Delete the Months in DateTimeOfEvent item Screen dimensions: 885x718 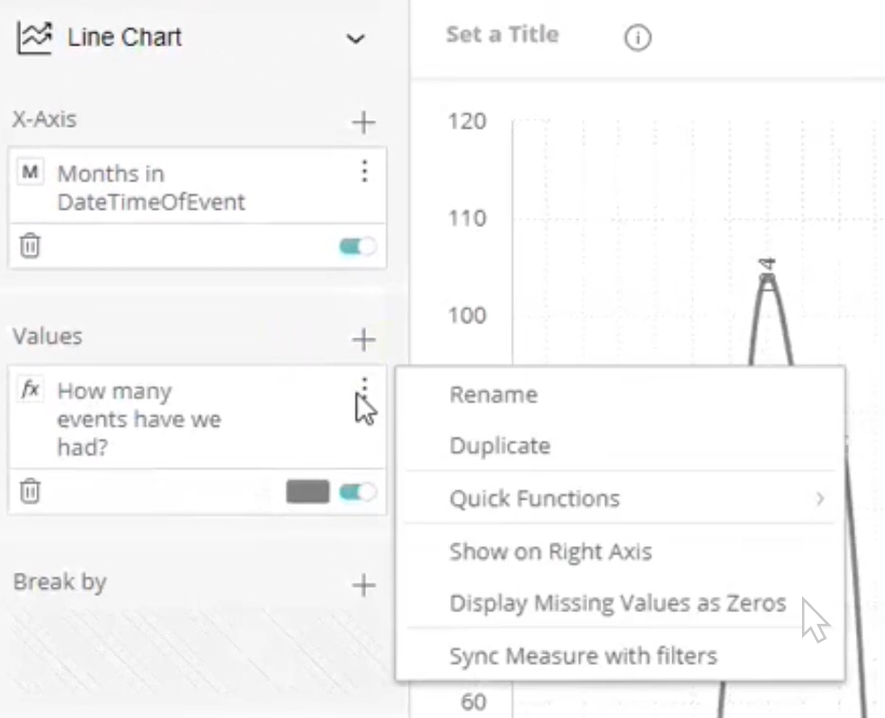pos(30,246)
